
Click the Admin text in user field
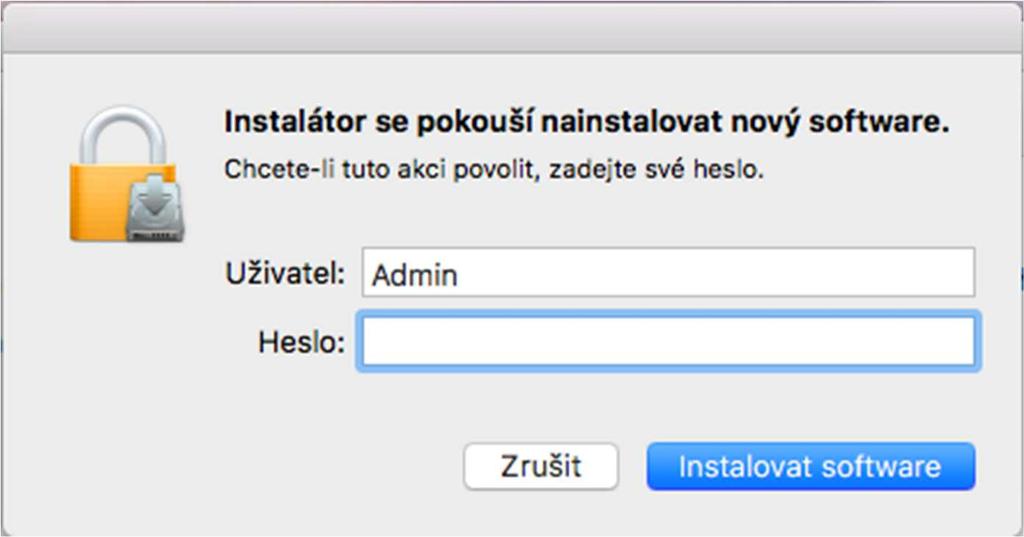coord(415,275)
